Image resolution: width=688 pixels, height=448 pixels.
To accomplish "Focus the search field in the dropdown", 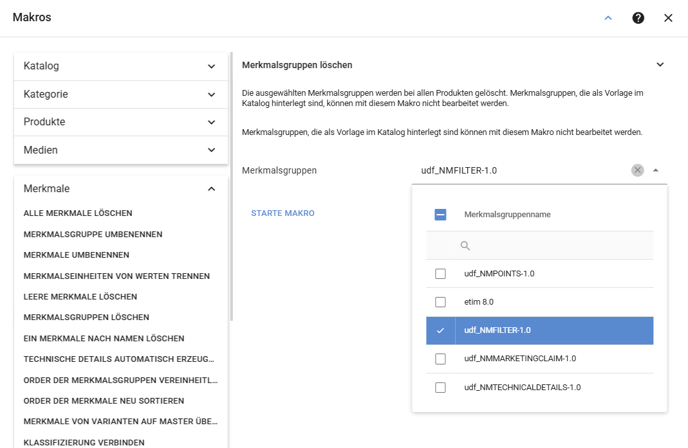I will (x=540, y=246).
